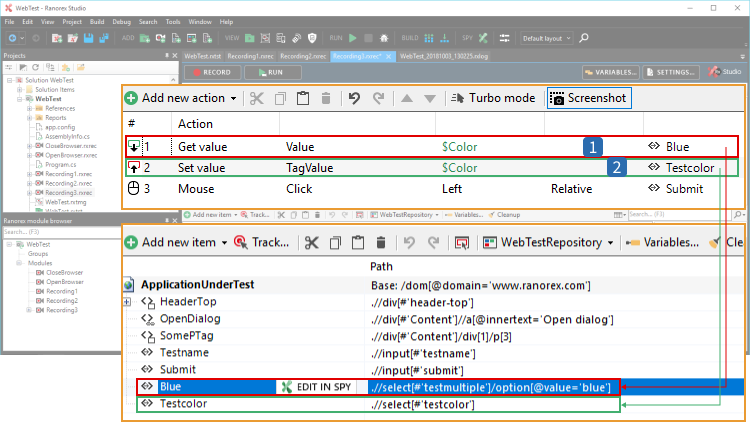Expand the HeaderTop tree node
The image size is (750, 422).
[x=127, y=303]
